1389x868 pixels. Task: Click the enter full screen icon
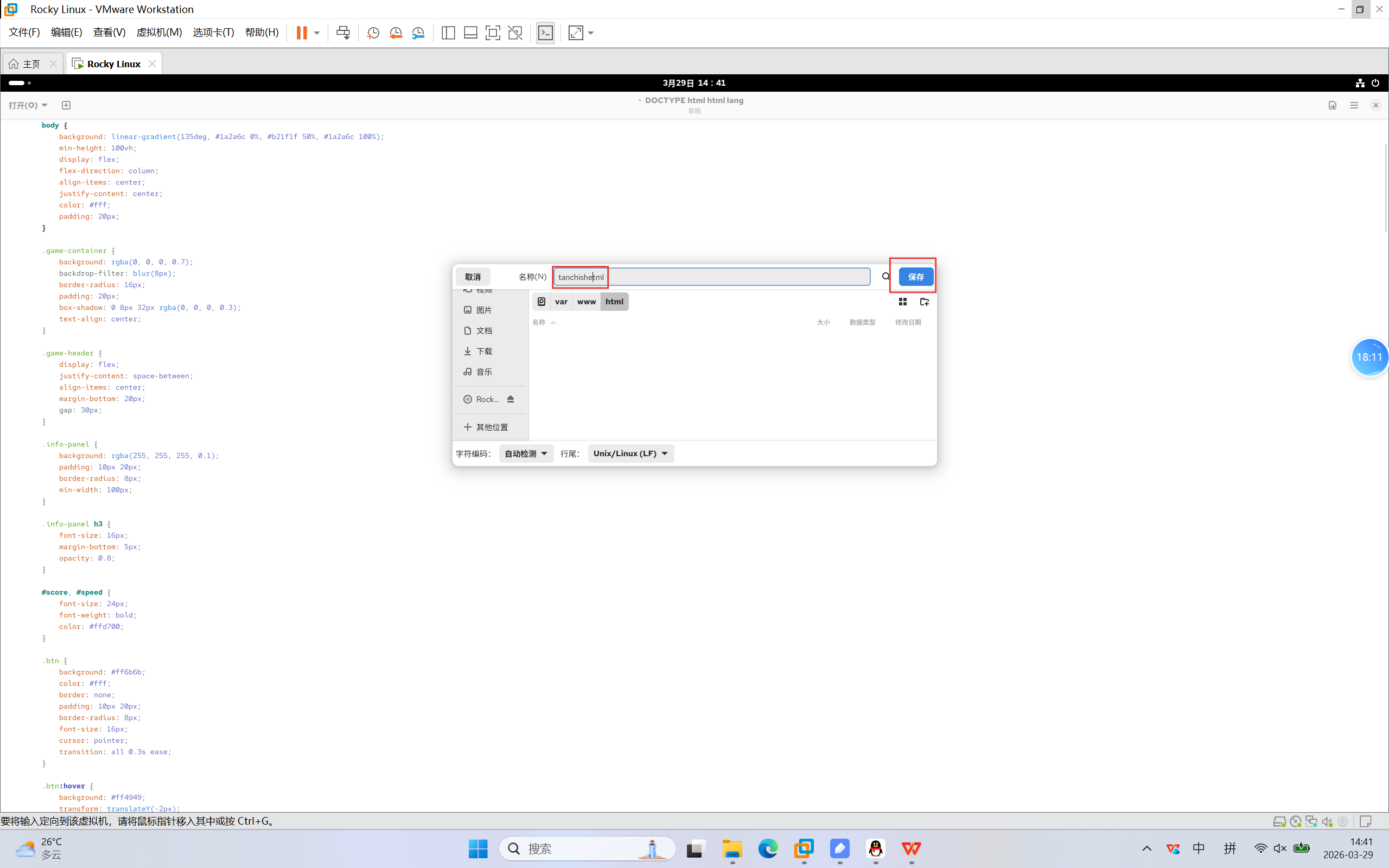[x=493, y=33]
